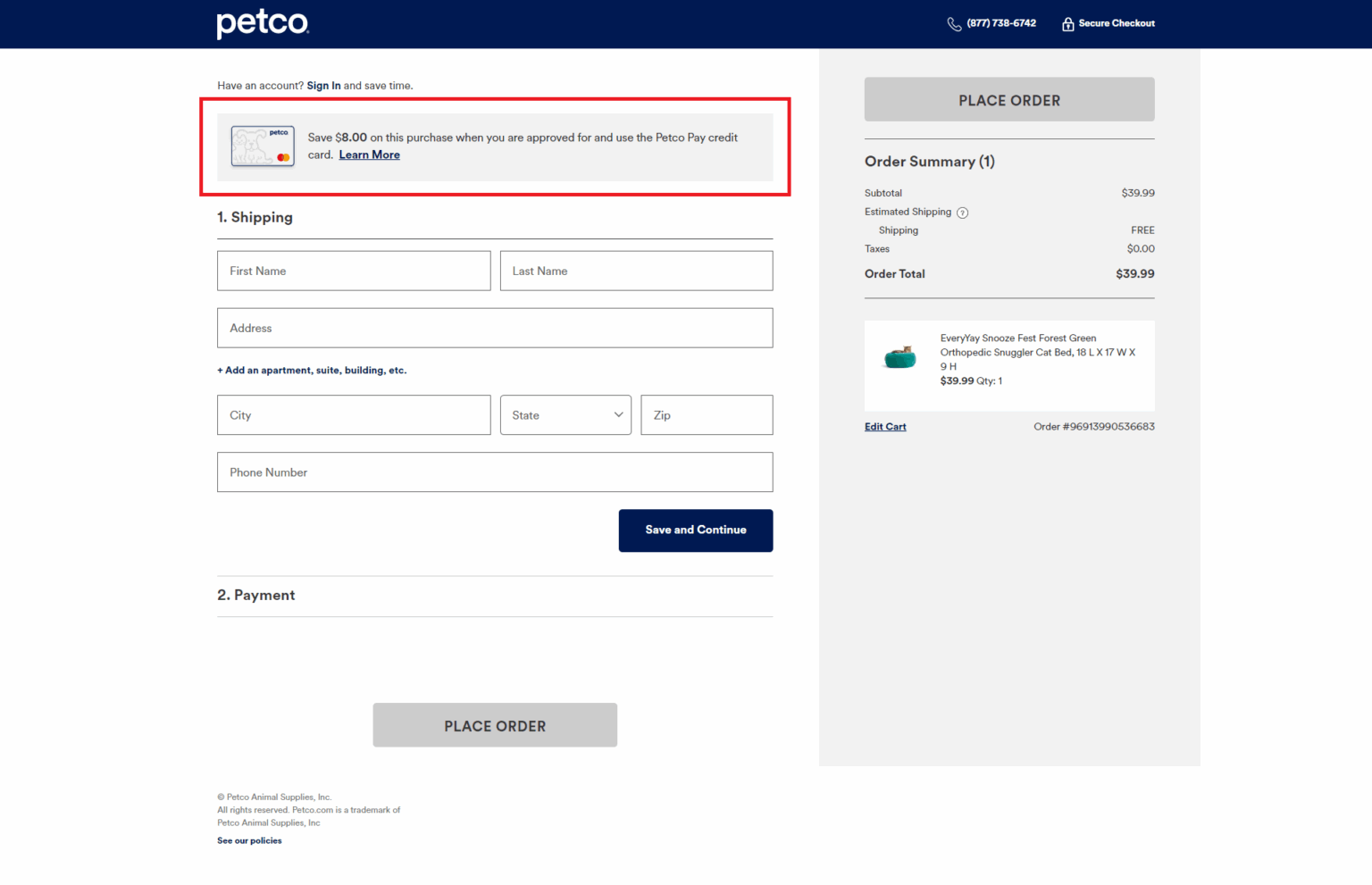This screenshot has height=885, width=1372.
Task: Expand the Payment section
Action: [256, 595]
